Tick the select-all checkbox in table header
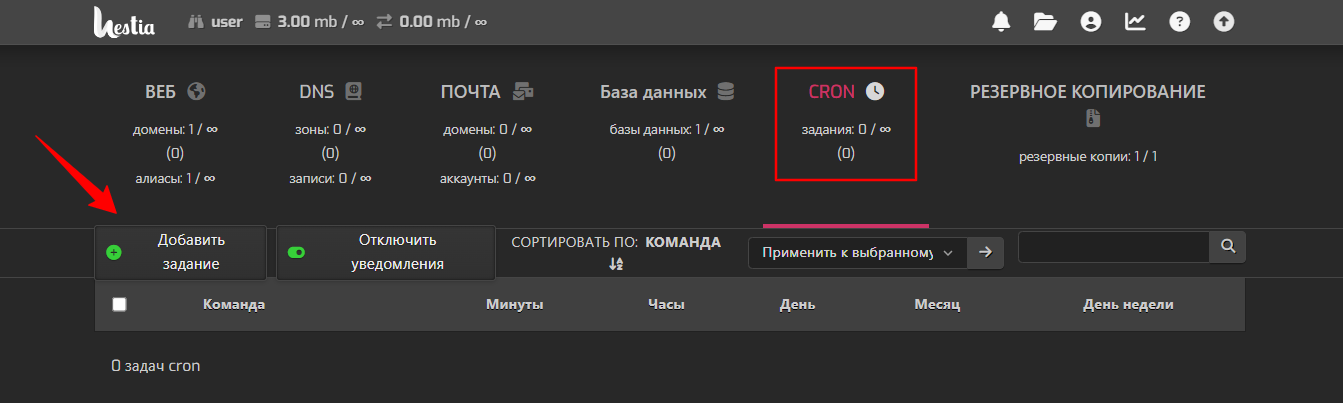Image resolution: width=1343 pixels, height=403 pixels. pyautogui.click(x=119, y=305)
